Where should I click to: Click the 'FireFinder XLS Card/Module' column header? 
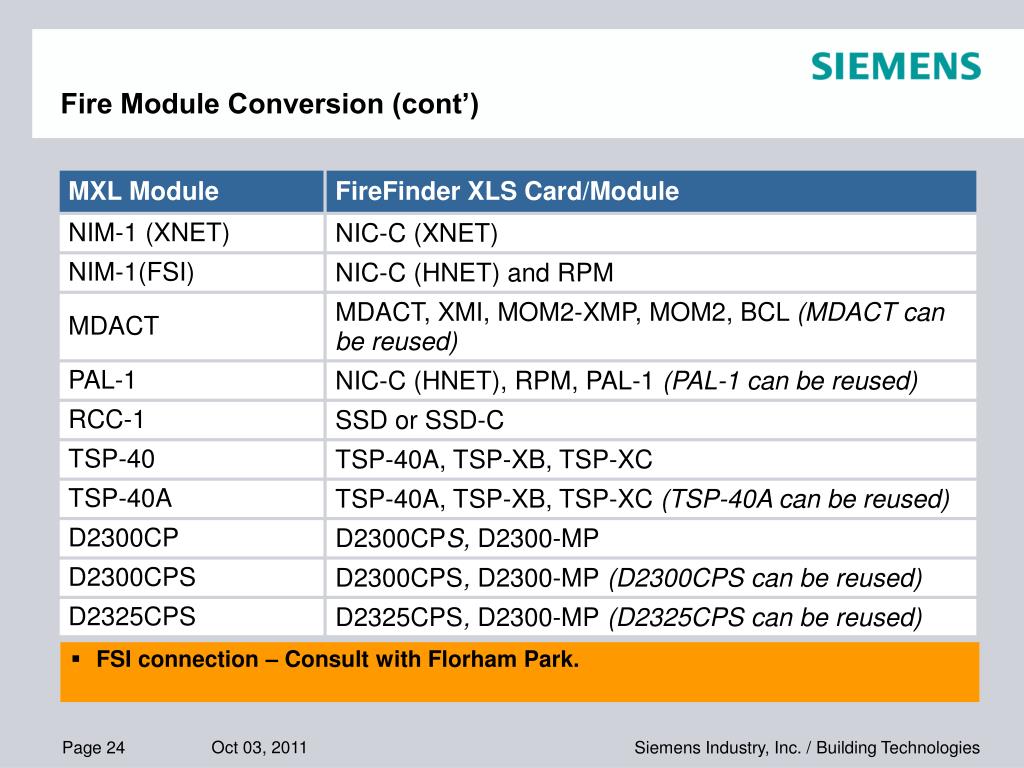click(650, 191)
